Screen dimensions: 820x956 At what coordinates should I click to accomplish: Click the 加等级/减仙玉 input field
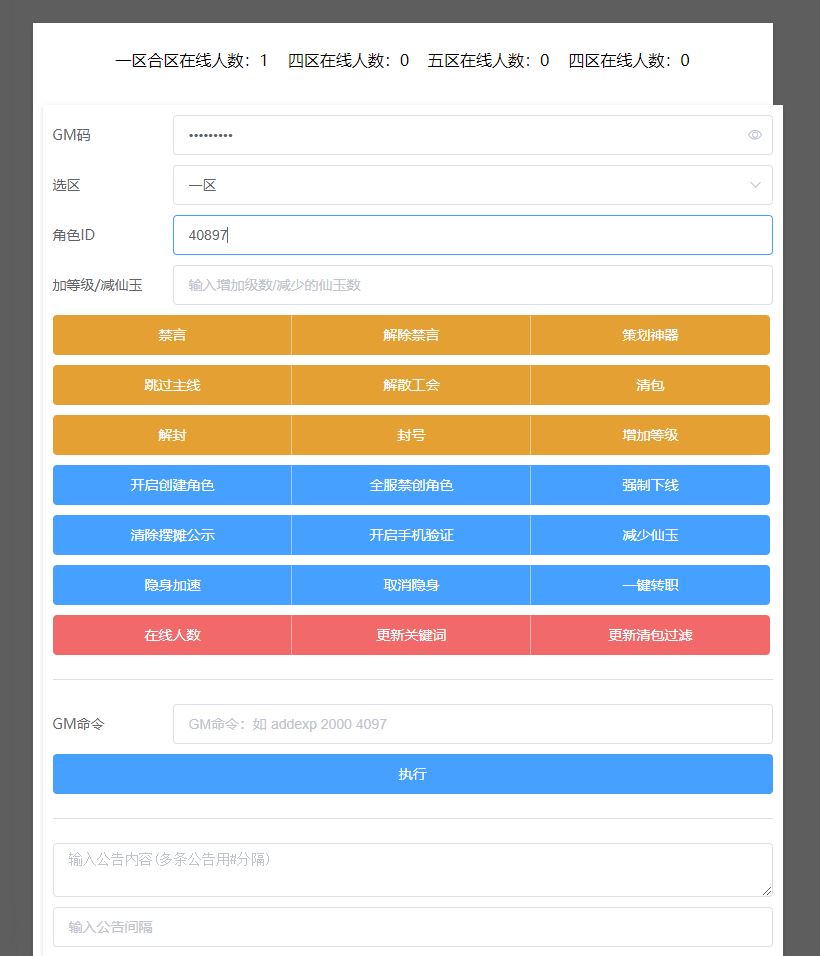pos(472,285)
